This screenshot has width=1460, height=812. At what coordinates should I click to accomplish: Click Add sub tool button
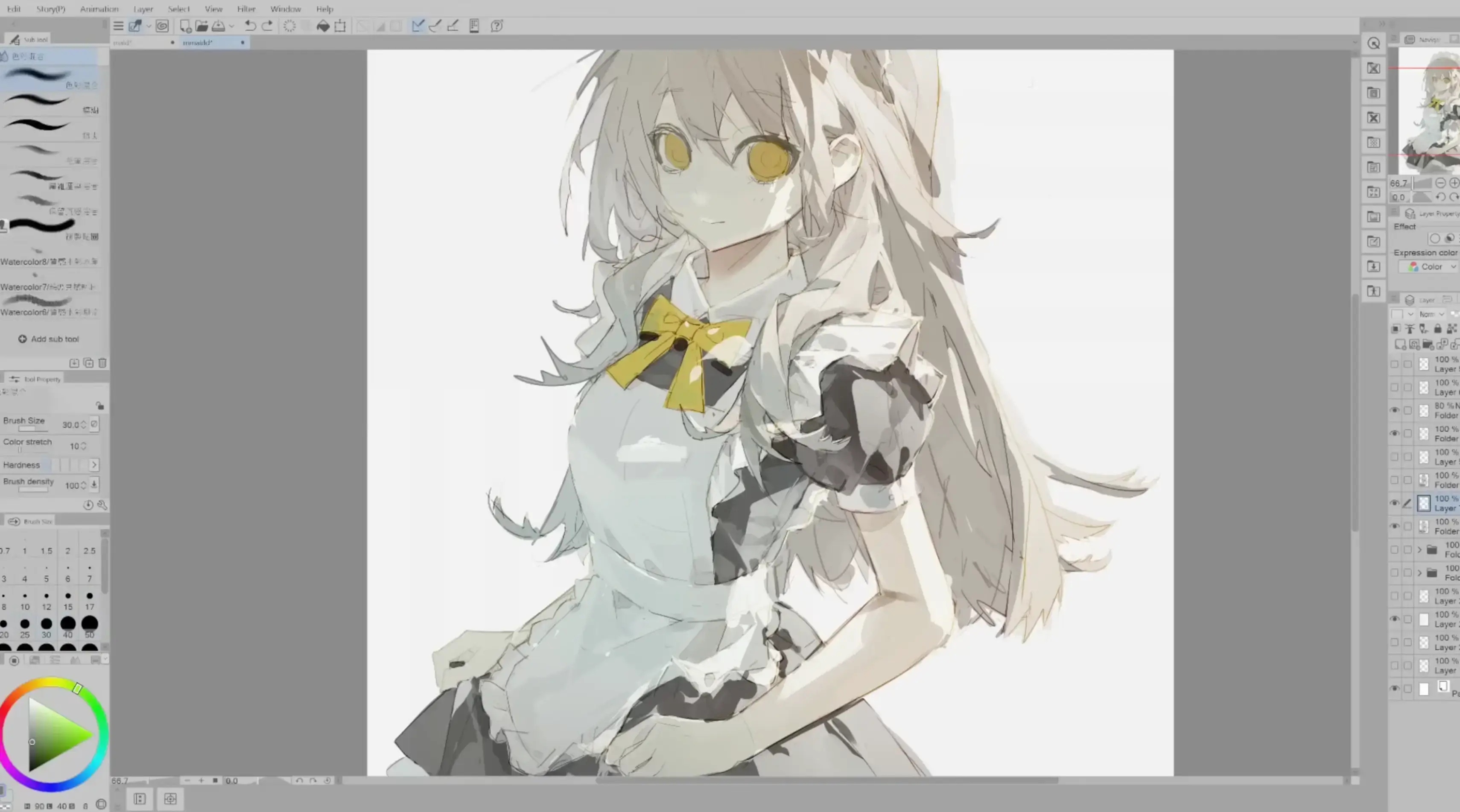click(x=49, y=339)
